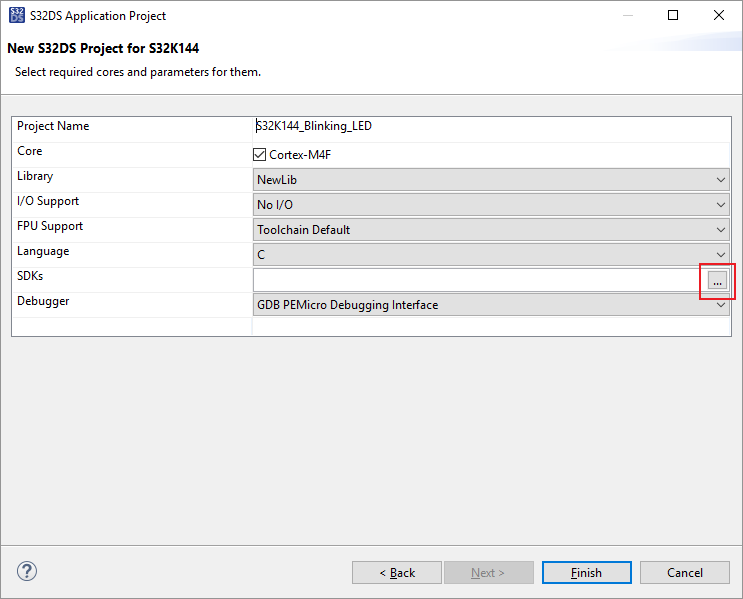This screenshot has height=599, width=743.
Task: Select the Library label
Action: 35,176
